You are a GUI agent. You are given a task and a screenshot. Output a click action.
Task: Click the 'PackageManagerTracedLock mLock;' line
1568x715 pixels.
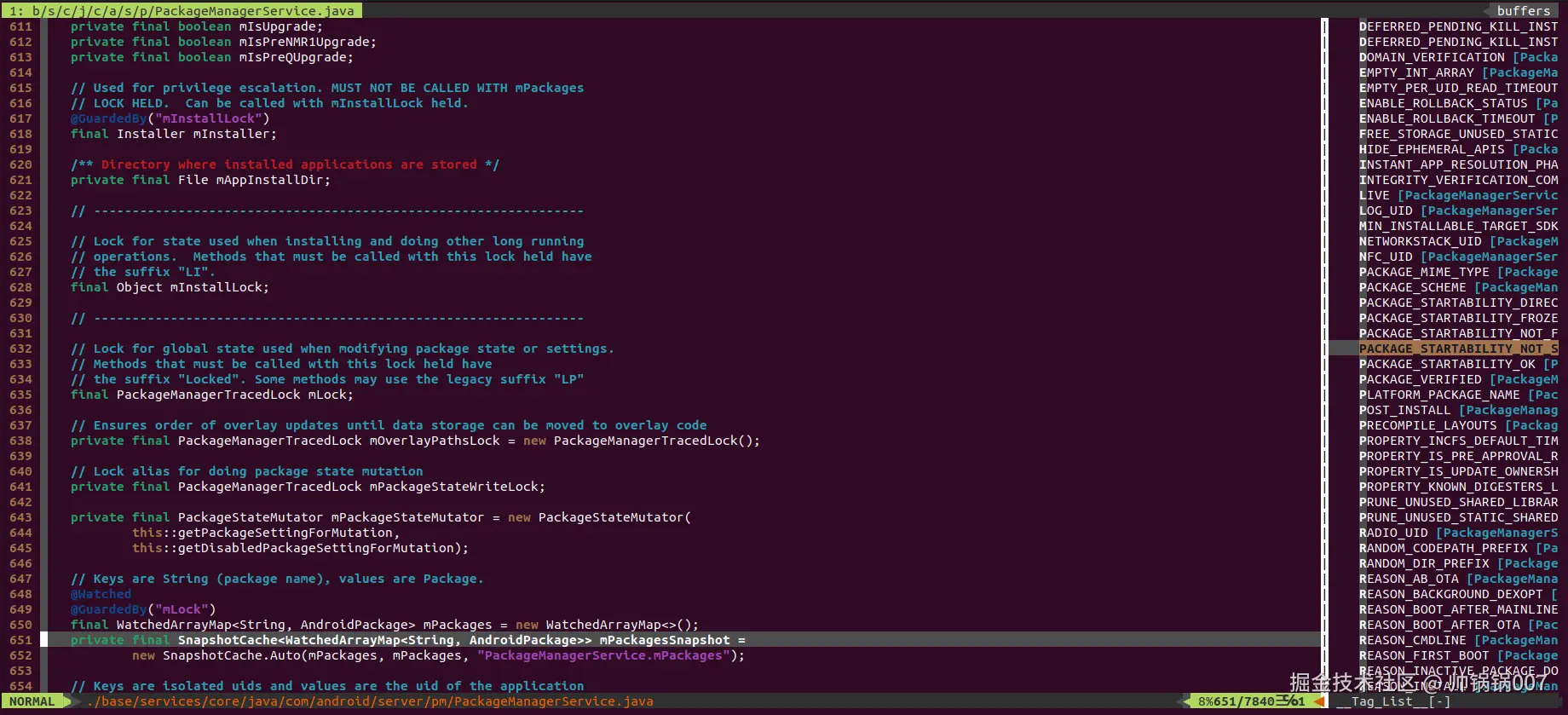pyautogui.click(x=212, y=395)
